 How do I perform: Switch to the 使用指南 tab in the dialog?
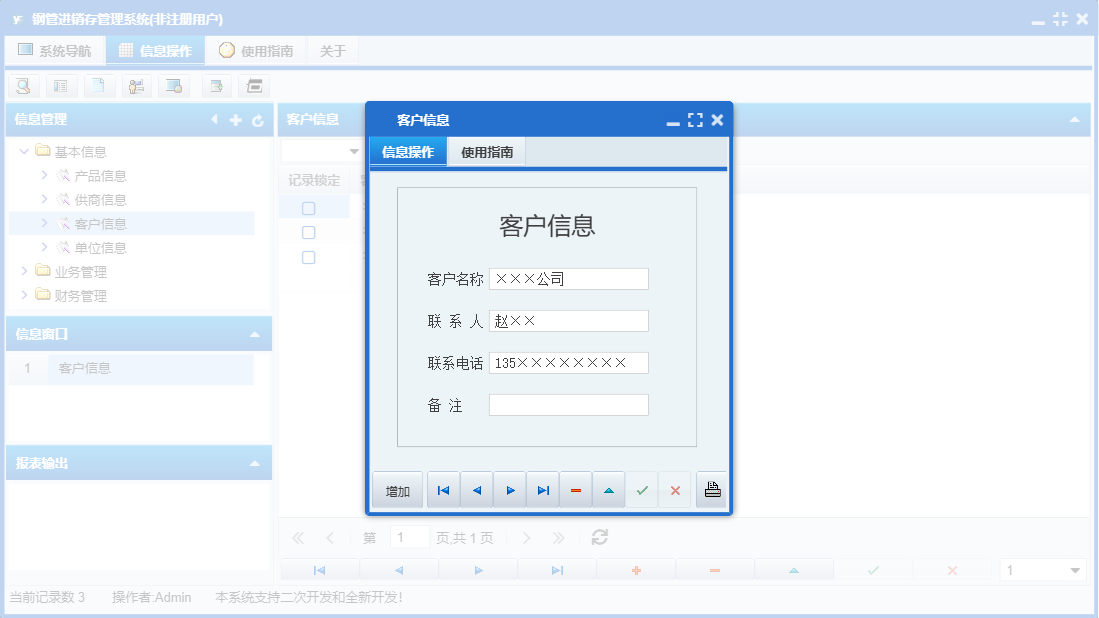click(x=487, y=151)
